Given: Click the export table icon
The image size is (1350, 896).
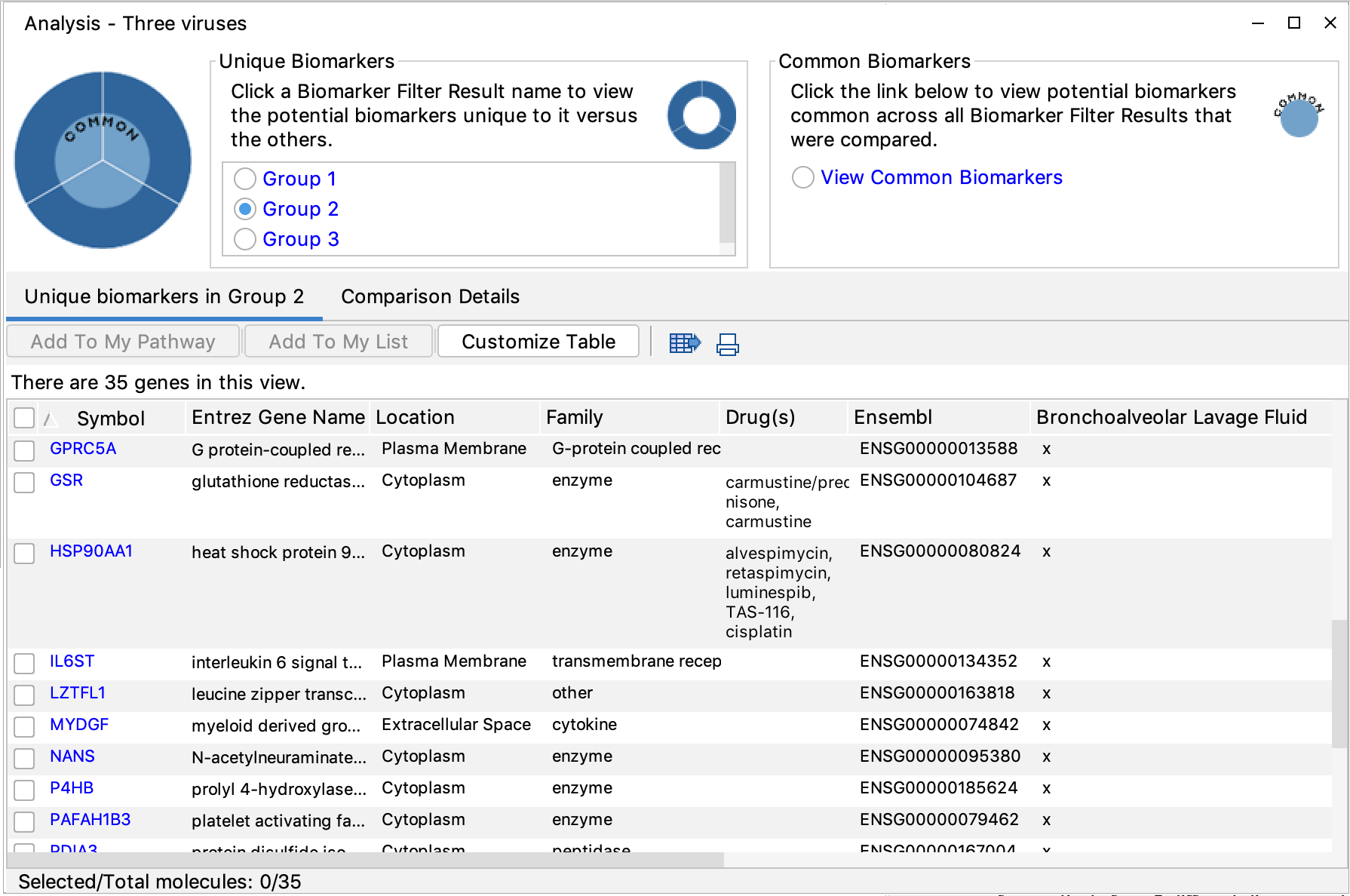Looking at the screenshot, I should (x=685, y=343).
